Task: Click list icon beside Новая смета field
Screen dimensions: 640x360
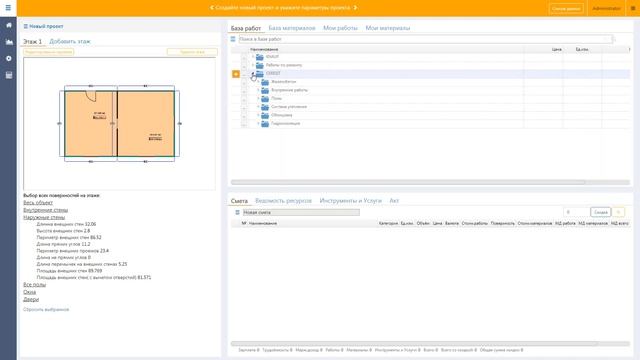Action: [x=237, y=213]
